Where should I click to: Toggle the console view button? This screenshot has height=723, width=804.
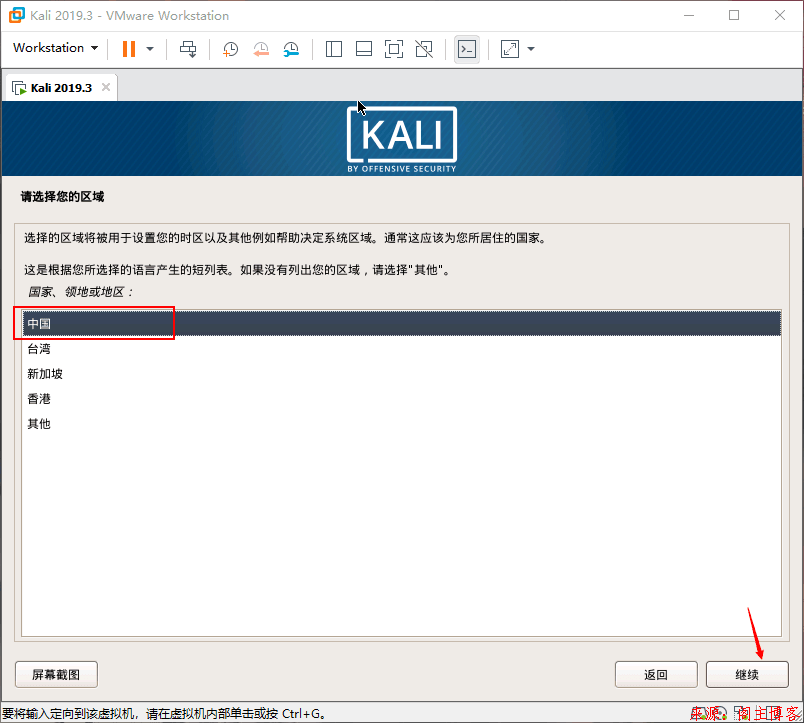tap(467, 49)
